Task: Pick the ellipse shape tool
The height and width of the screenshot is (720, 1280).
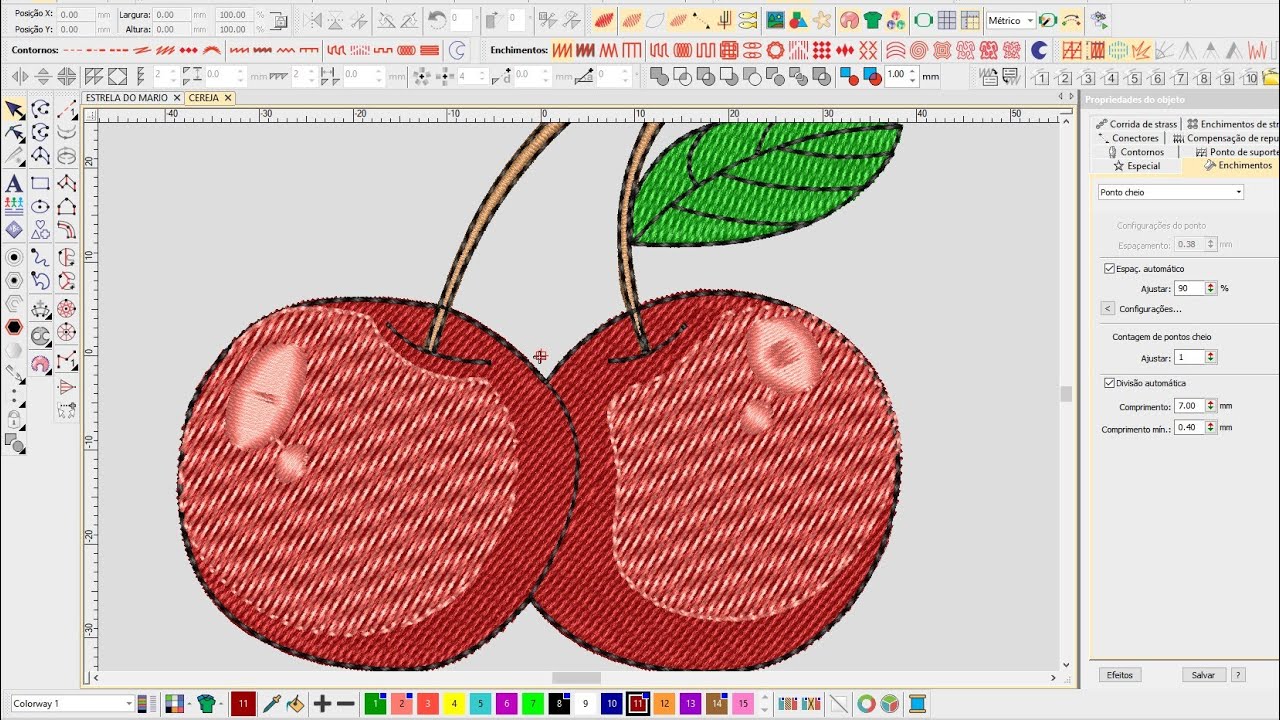Action: coord(40,207)
